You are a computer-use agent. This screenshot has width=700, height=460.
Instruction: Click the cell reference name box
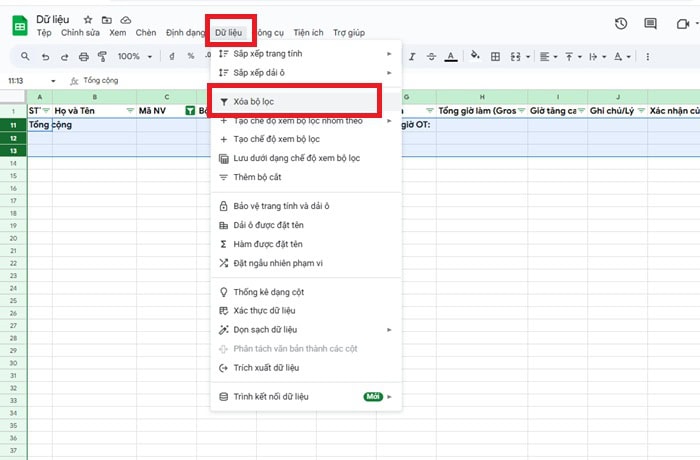point(31,81)
